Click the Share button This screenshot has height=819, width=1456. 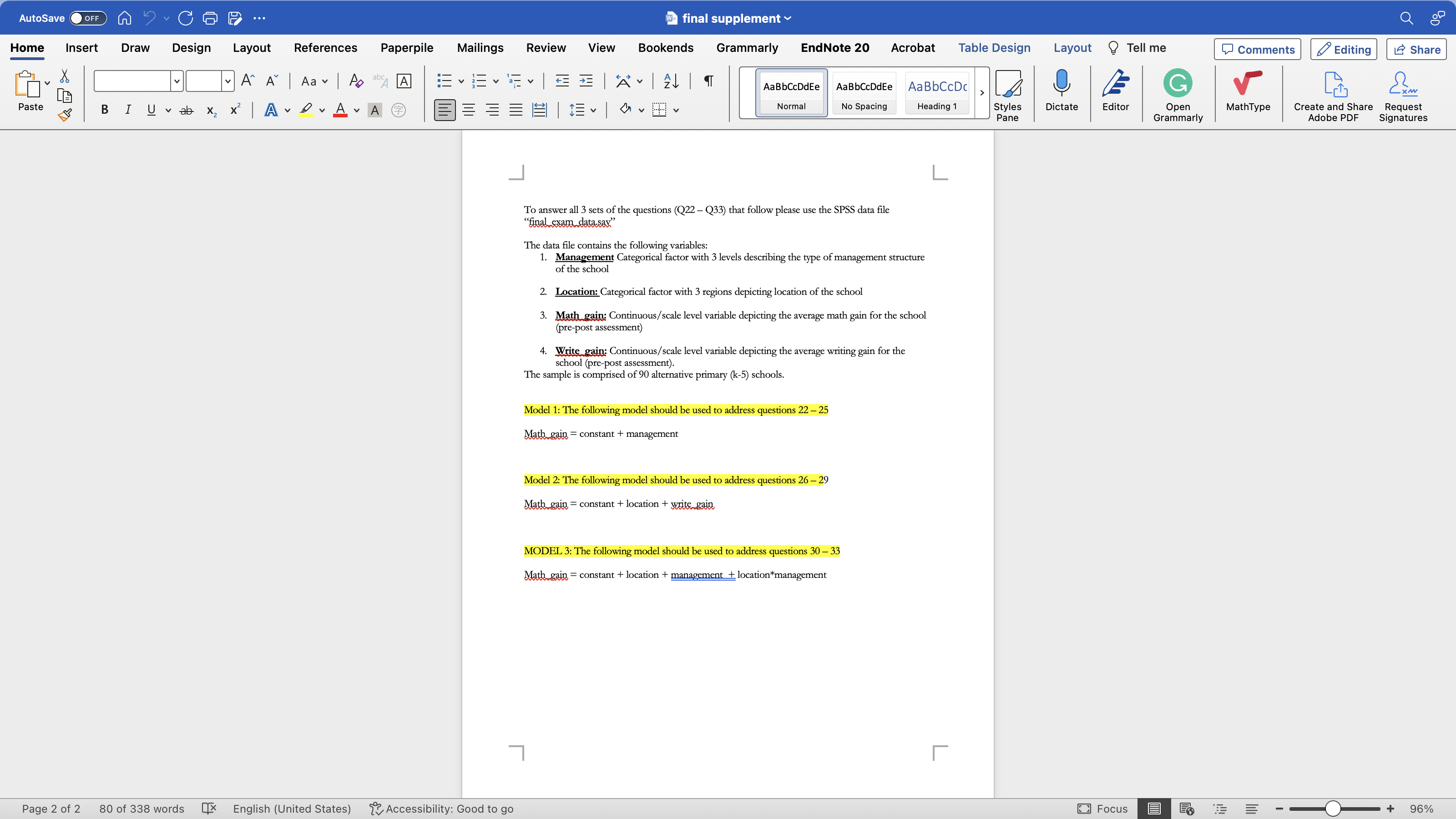1416,49
